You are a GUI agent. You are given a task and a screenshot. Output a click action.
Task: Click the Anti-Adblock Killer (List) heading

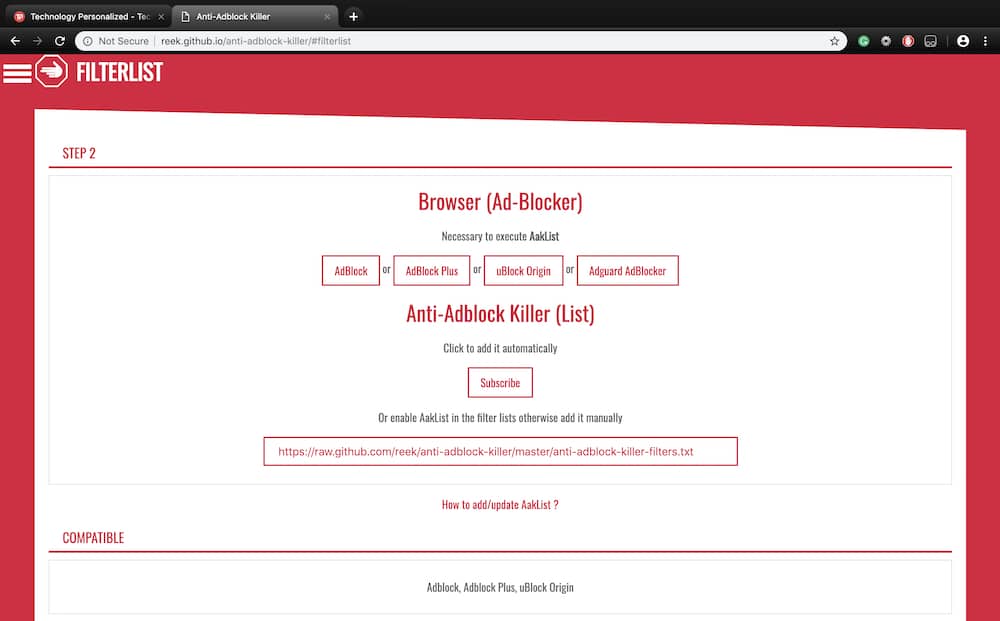tap(500, 314)
